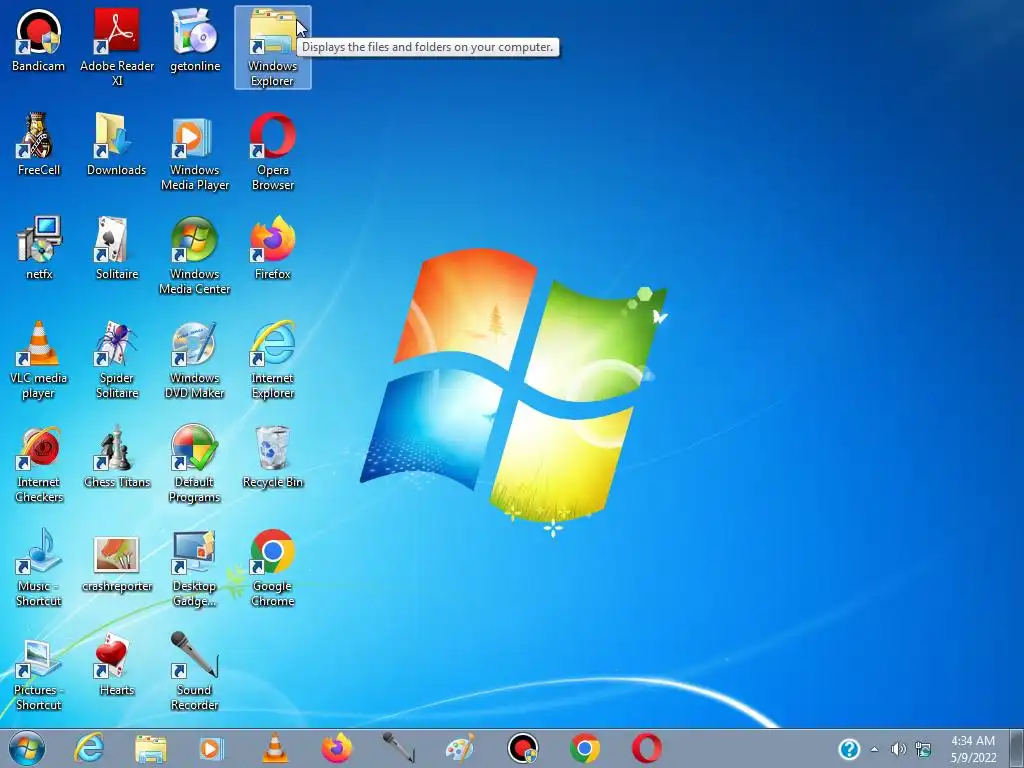Select the Recycle Bin icon
The width and height of the screenshot is (1024, 768).
pos(273,456)
